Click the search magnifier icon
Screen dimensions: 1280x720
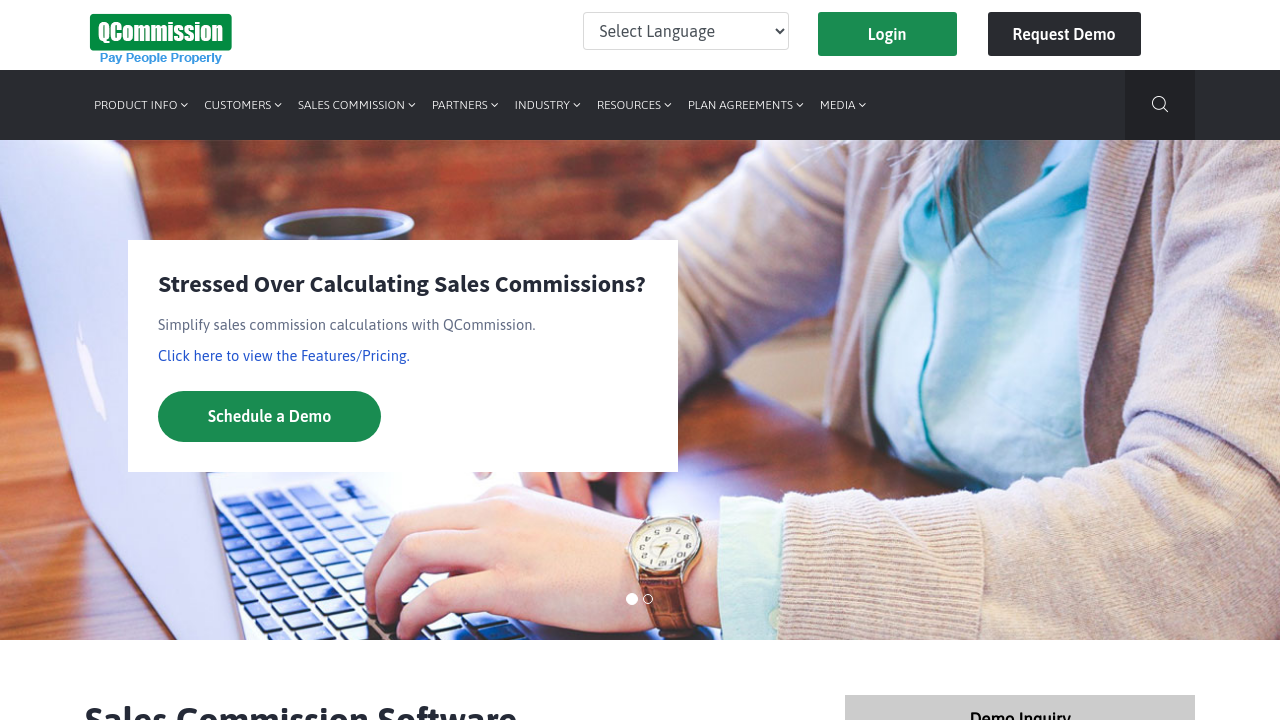[1160, 104]
